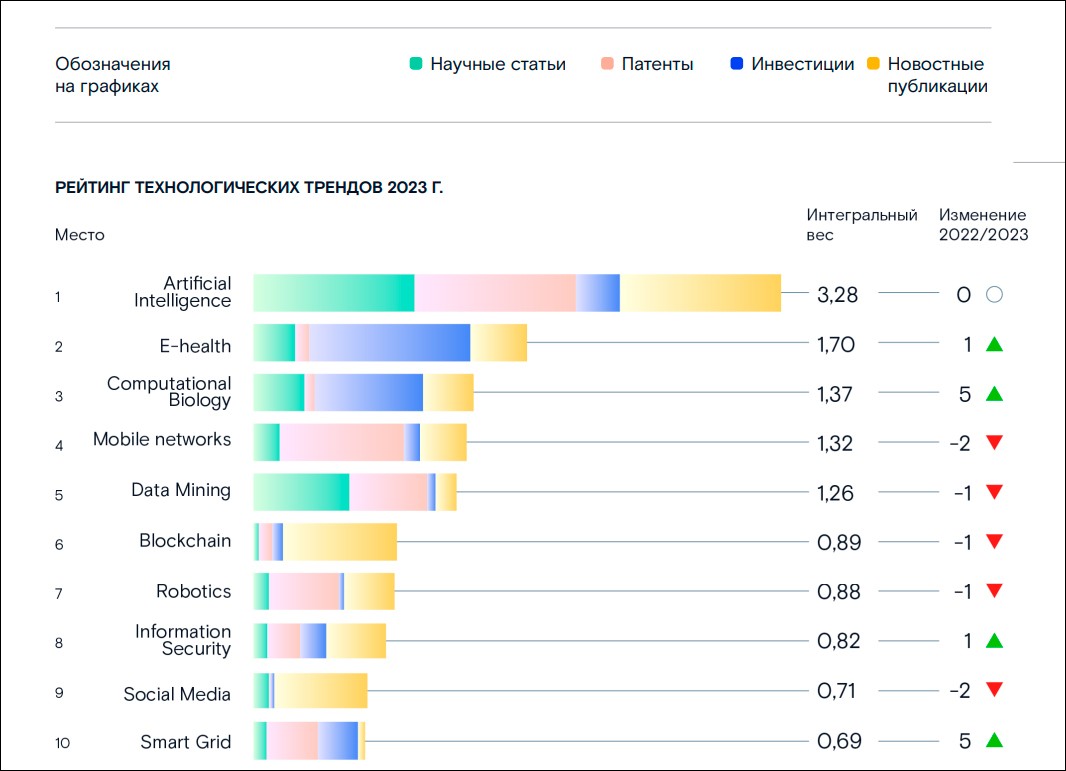This screenshot has height=771, width=1066.
Task: Select the E-health label
Action: pos(195,346)
